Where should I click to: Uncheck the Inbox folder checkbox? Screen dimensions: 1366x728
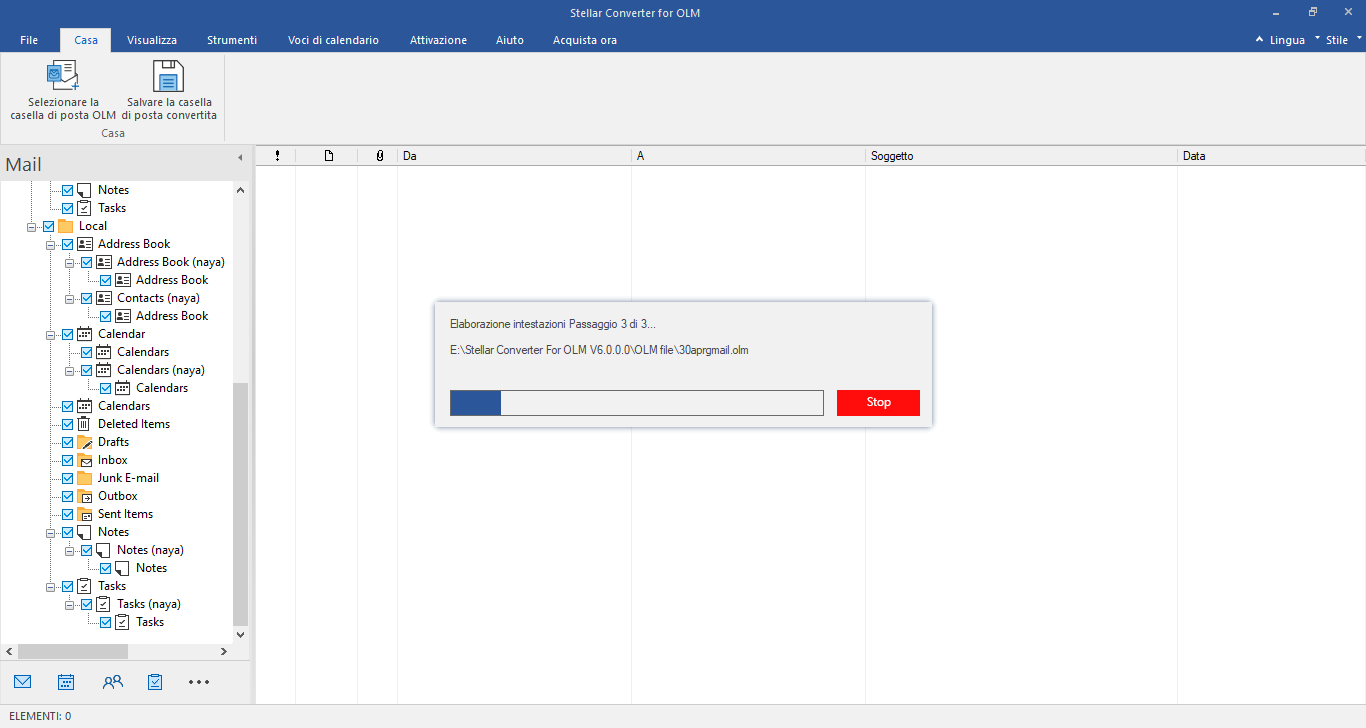68,460
